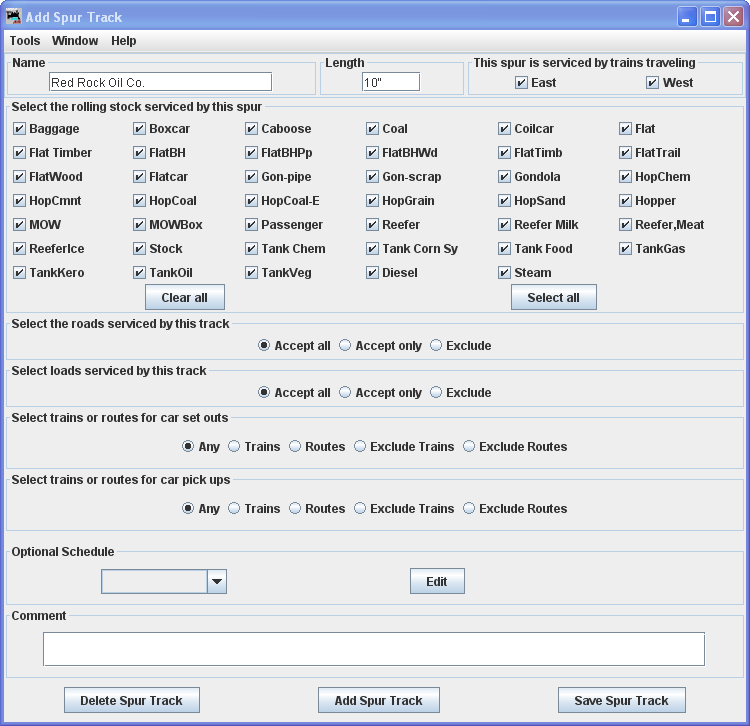Open the Window menu
Screen dimensions: 750x726
coord(75,41)
